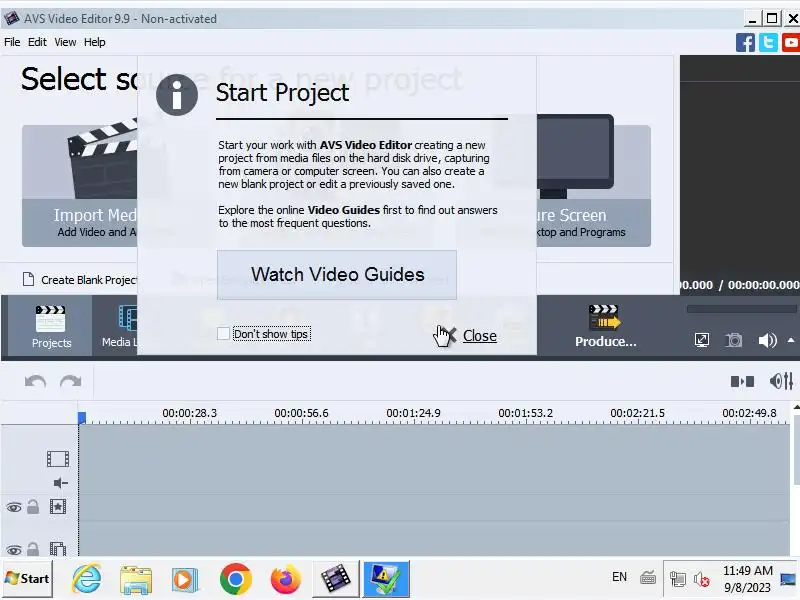Toggle visibility eye of the overlay track
The image size is (800, 600).
tap(14, 550)
